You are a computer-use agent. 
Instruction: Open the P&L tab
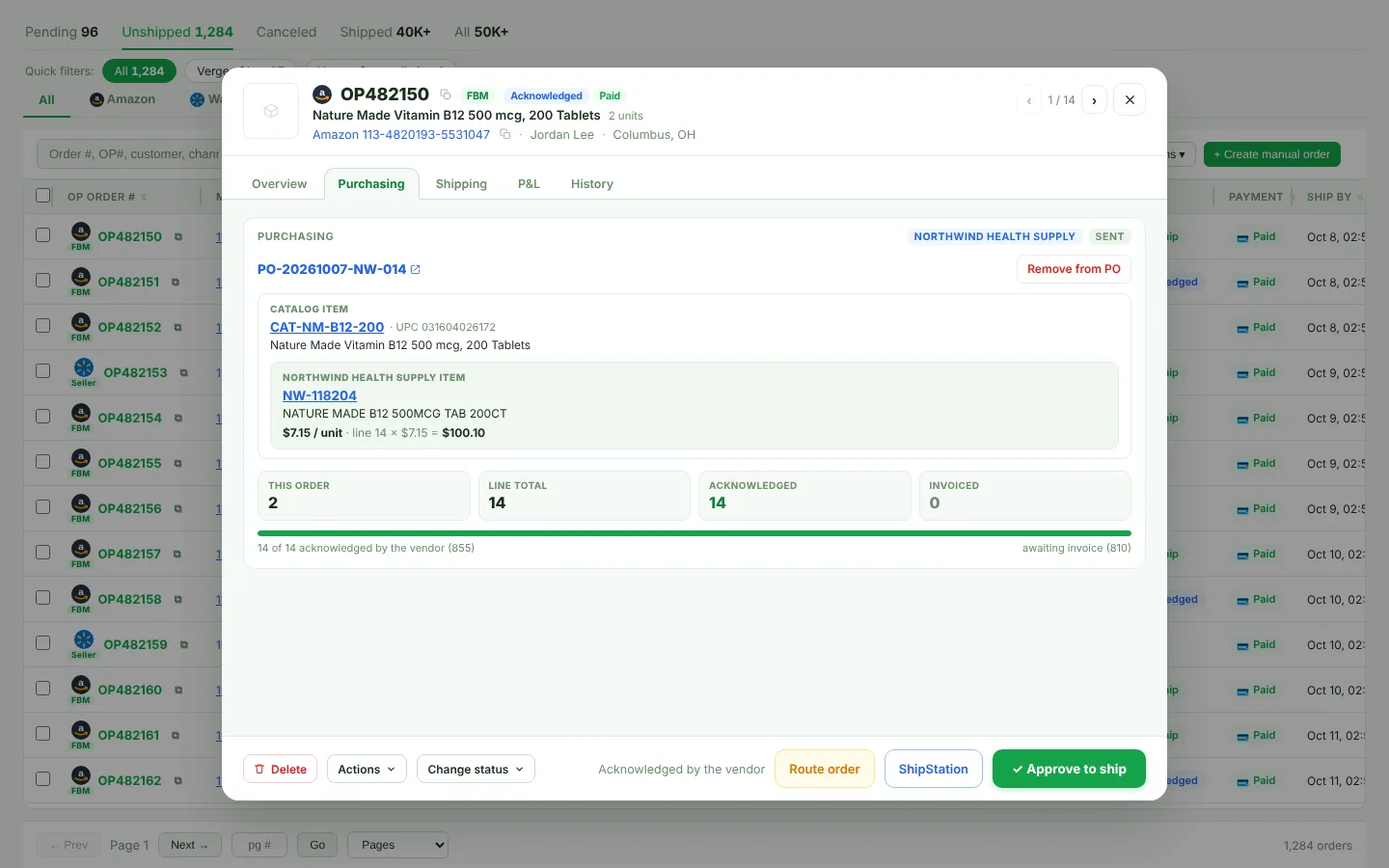pyautogui.click(x=529, y=184)
